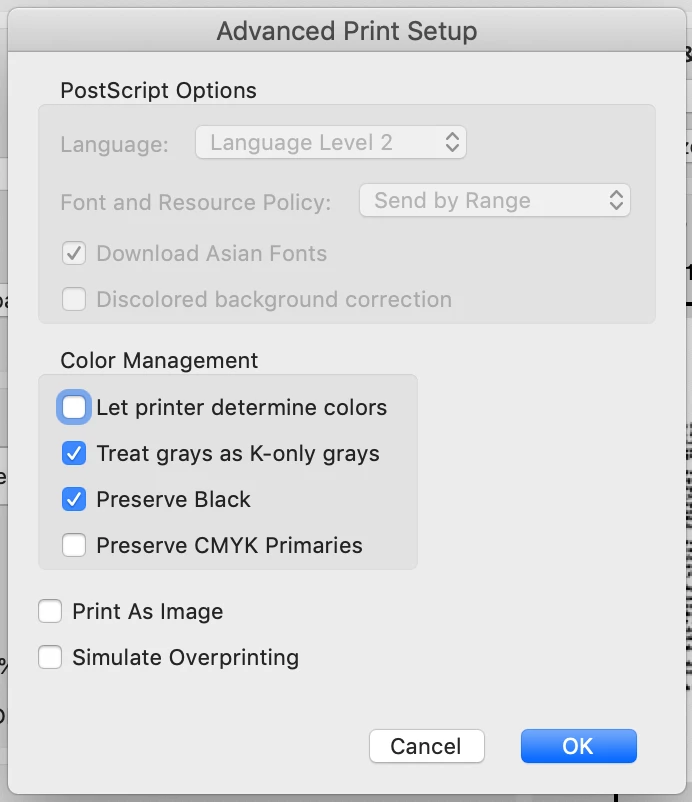
Task: Turn on Simulate Overprinting checkbox
Action: pyautogui.click(x=50, y=658)
